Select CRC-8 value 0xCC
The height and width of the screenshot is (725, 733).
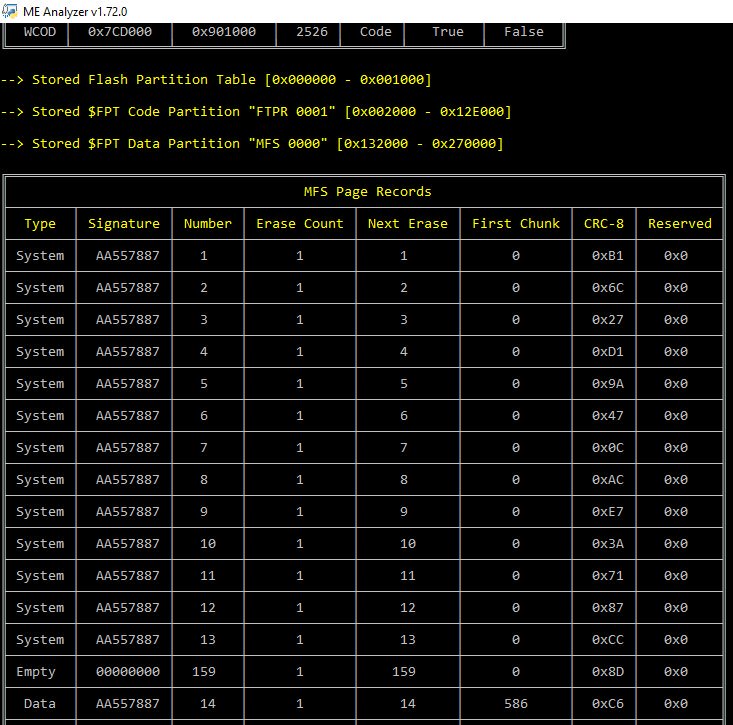click(608, 640)
